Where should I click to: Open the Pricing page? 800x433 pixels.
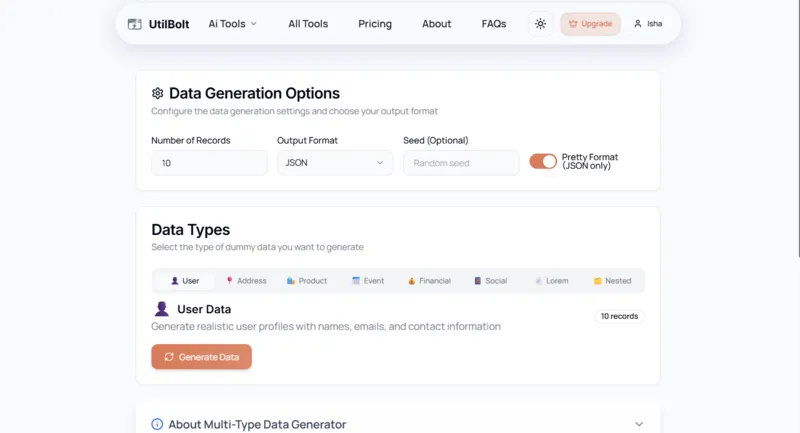pyautogui.click(x=375, y=24)
